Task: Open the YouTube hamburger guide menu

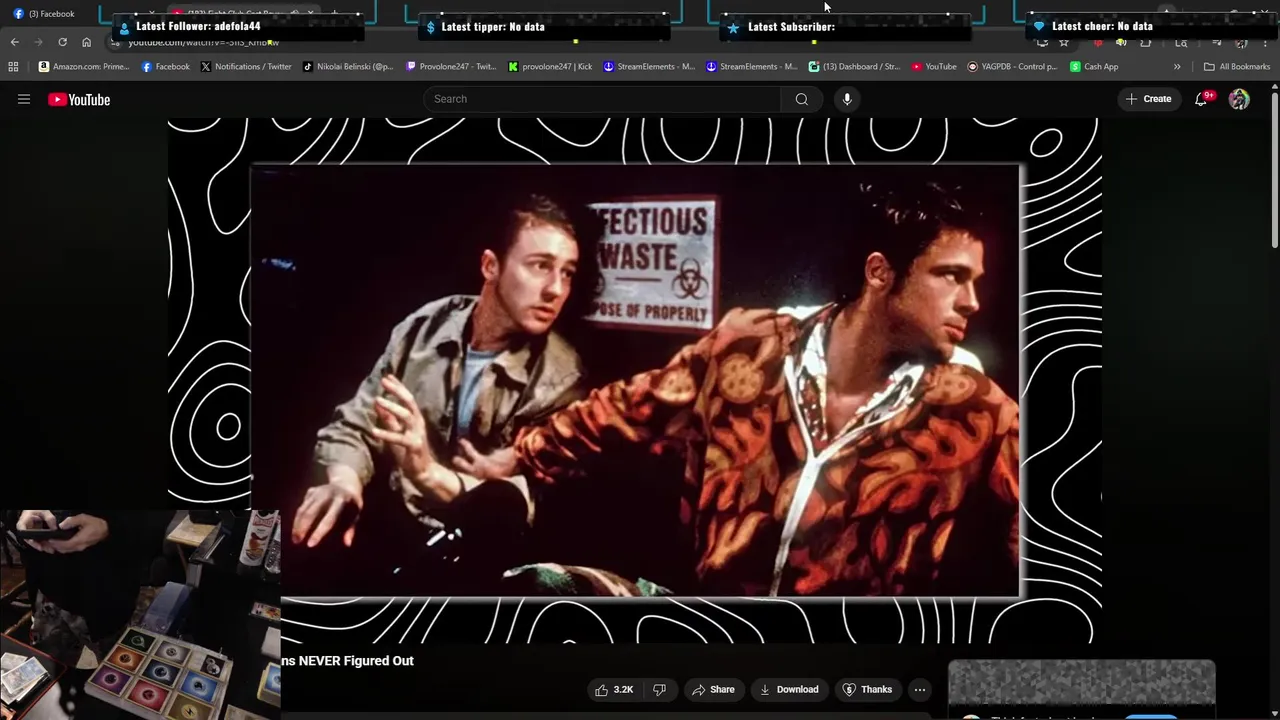Action: coord(24,99)
